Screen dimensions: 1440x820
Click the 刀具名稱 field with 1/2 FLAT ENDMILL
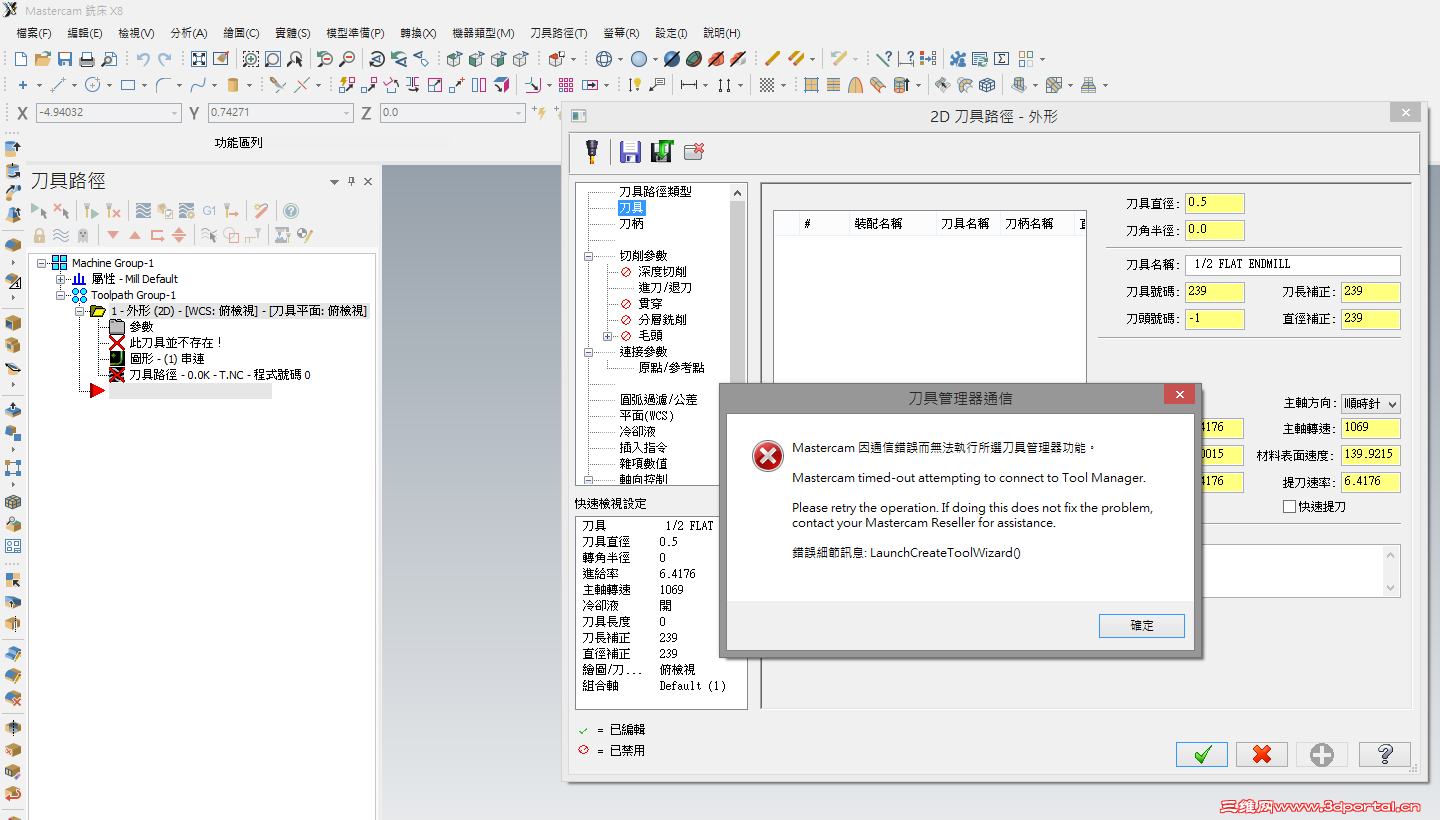tap(1293, 265)
